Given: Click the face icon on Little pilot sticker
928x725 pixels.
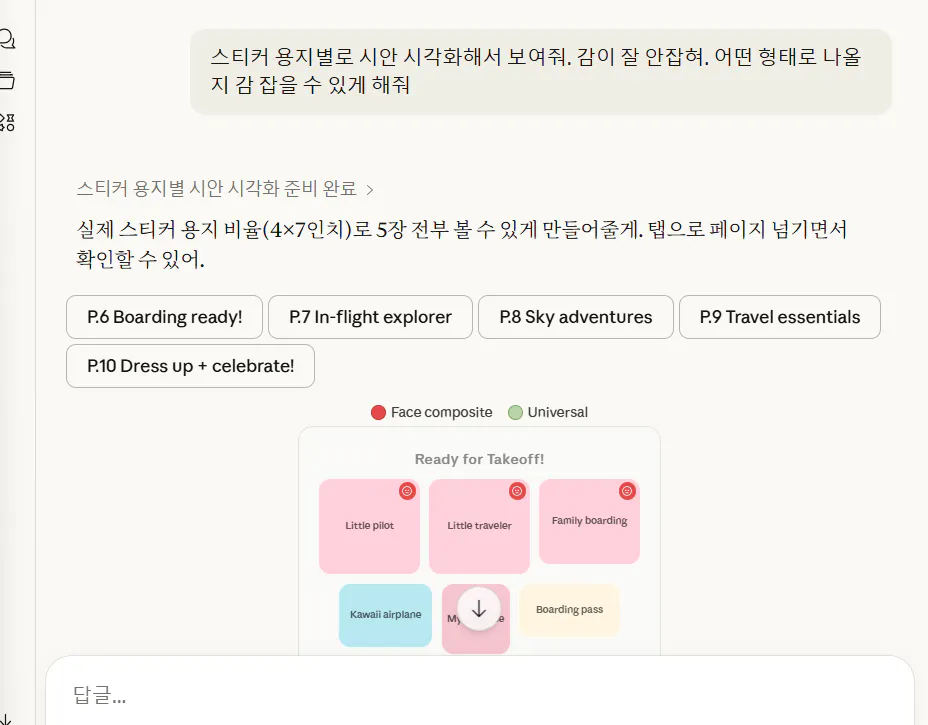Looking at the screenshot, I should point(407,491).
